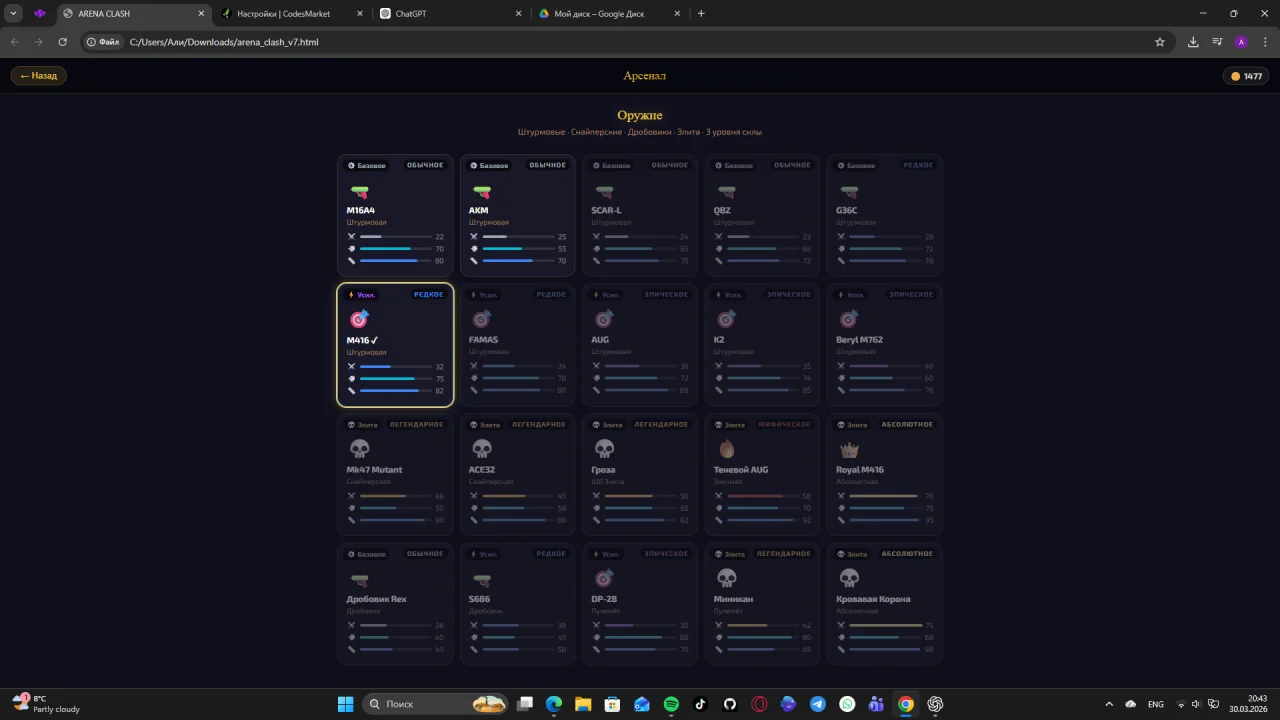Open the Chrome downloads icon
Viewport: 1280px width, 720px height.
(1193, 42)
